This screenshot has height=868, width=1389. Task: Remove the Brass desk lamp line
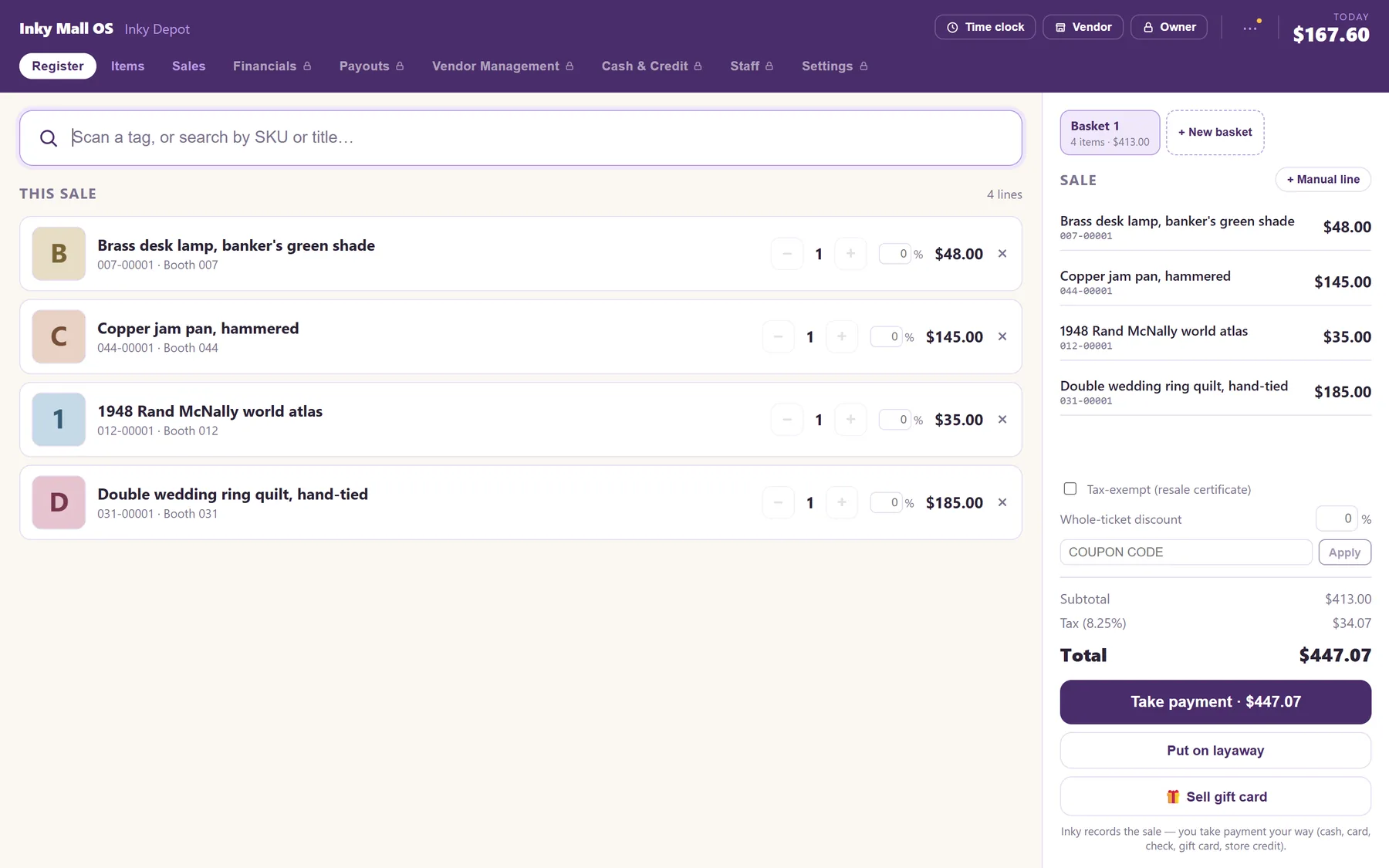tap(1002, 254)
